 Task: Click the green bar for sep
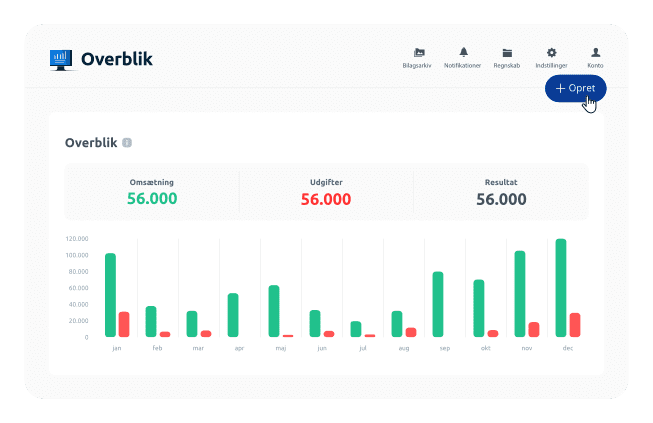pyautogui.click(x=438, y=304)
